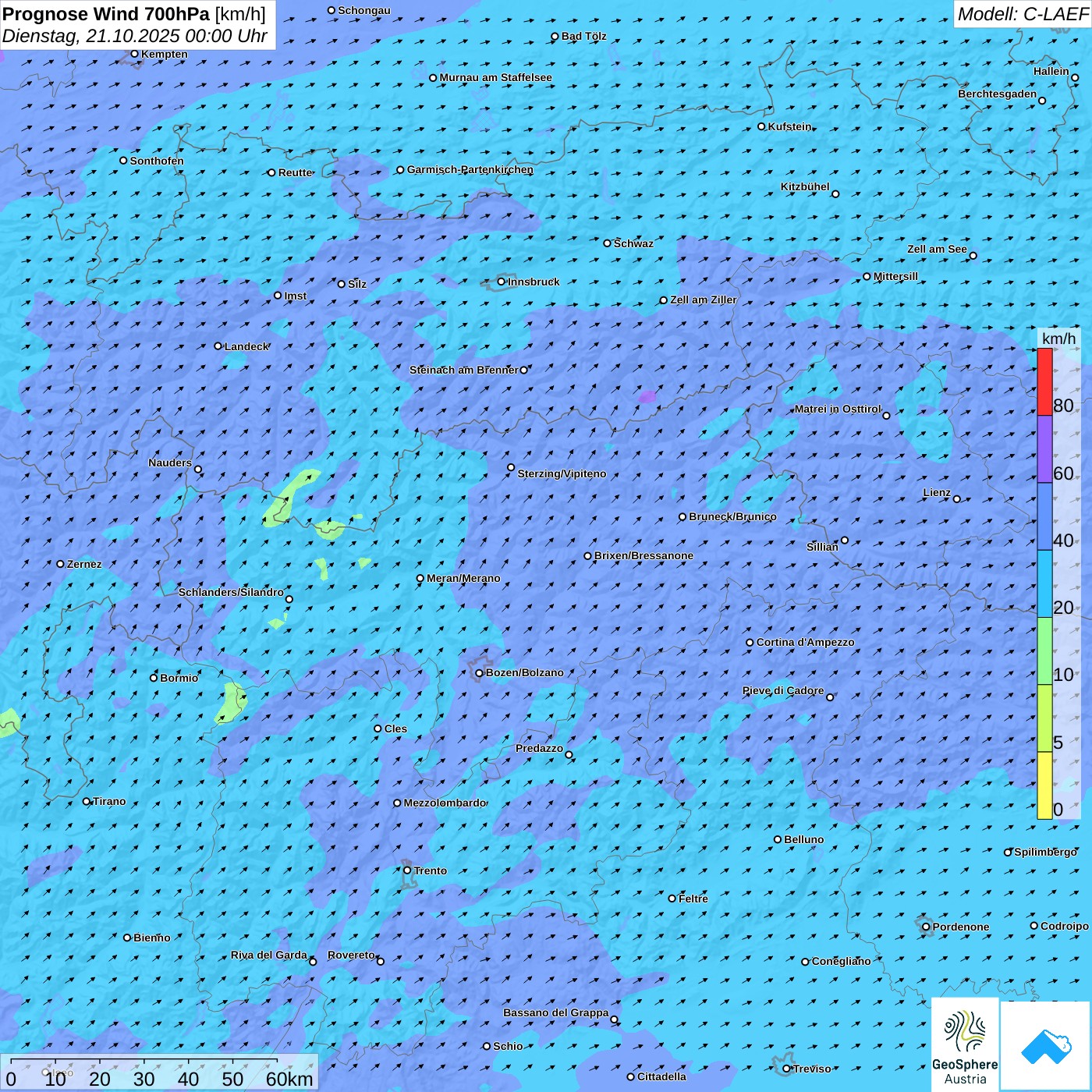
Task: Click the 'Cittadella' label
Action: click(x=661, y=1076)
